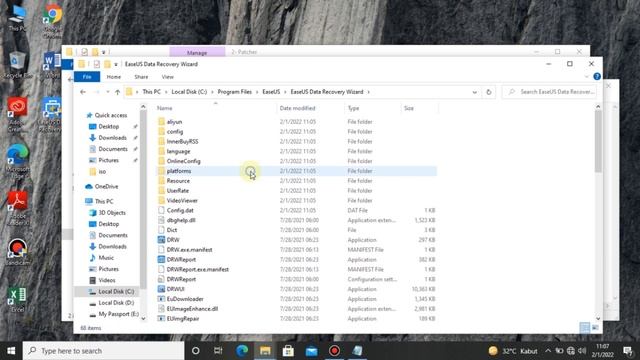
Task: Select the language folder
Action: tap(178, 151)
